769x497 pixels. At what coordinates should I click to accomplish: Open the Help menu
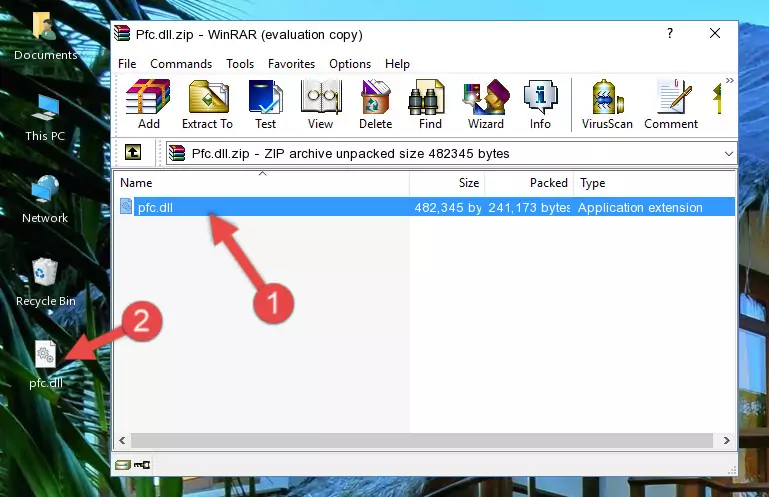397,64
